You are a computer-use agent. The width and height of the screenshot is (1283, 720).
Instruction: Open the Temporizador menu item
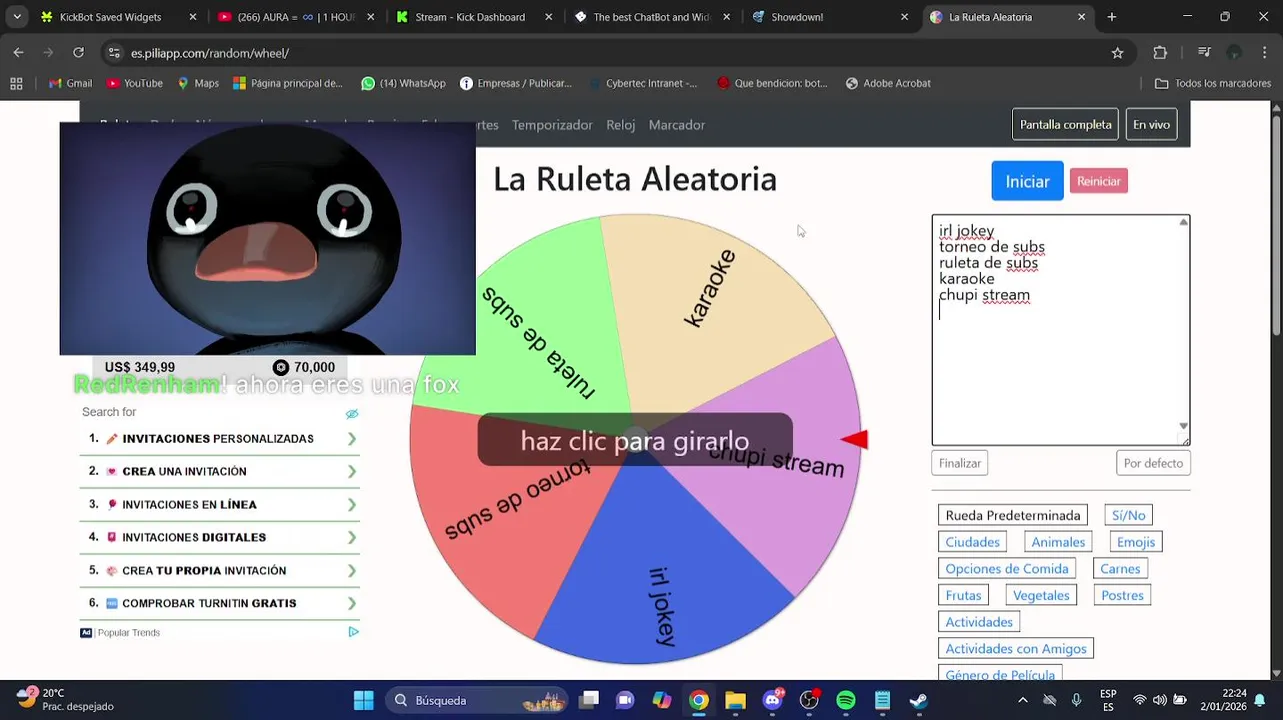(x=552, y=125)
